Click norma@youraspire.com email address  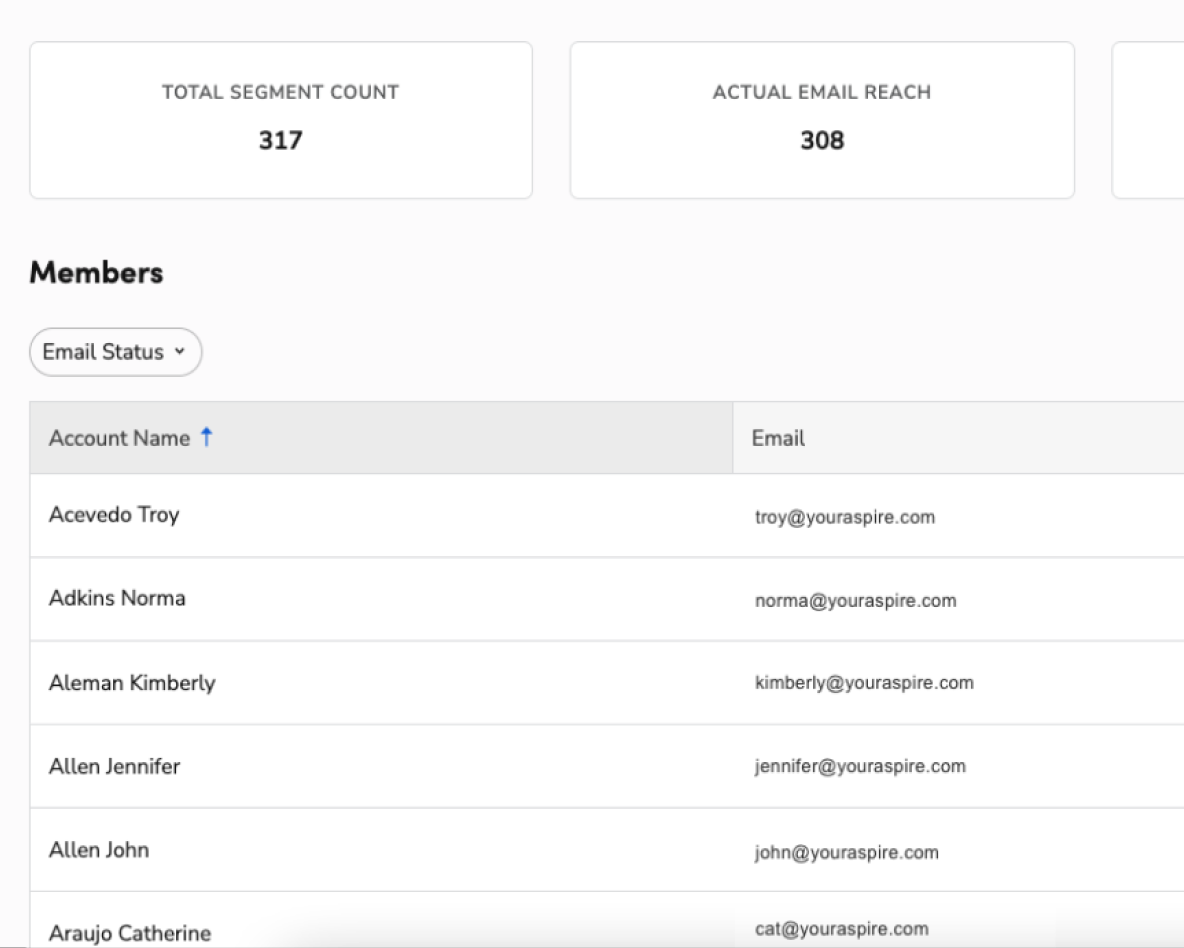click(x=855, y=600)
